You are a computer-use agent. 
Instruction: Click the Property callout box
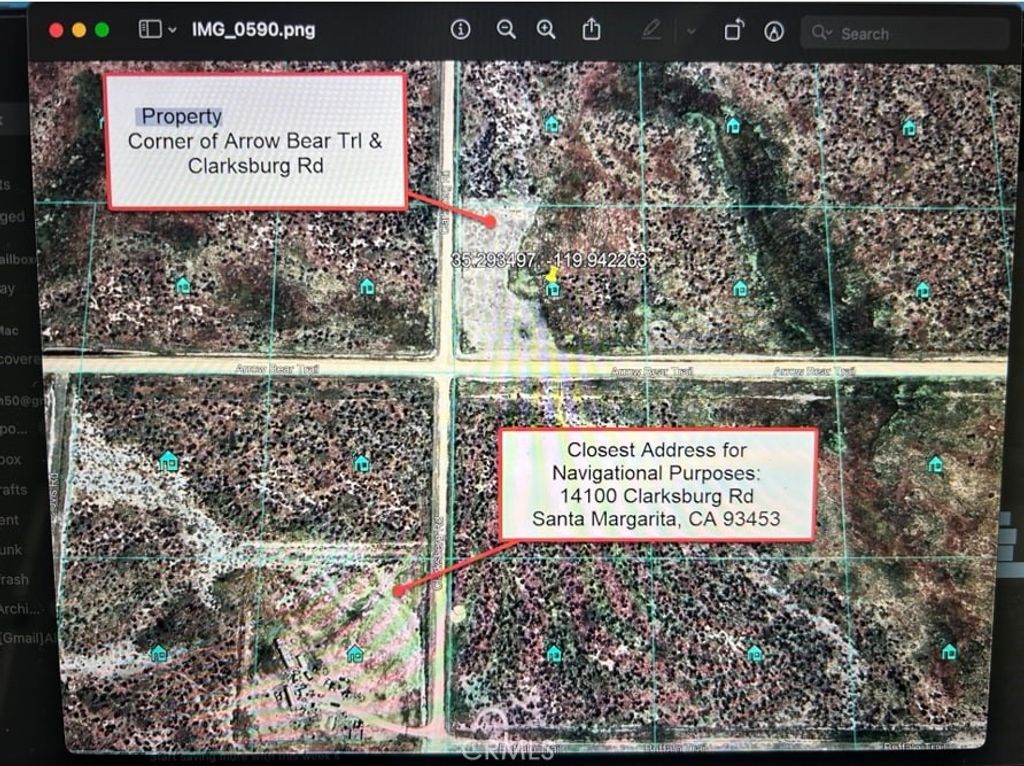coord(256,141)
